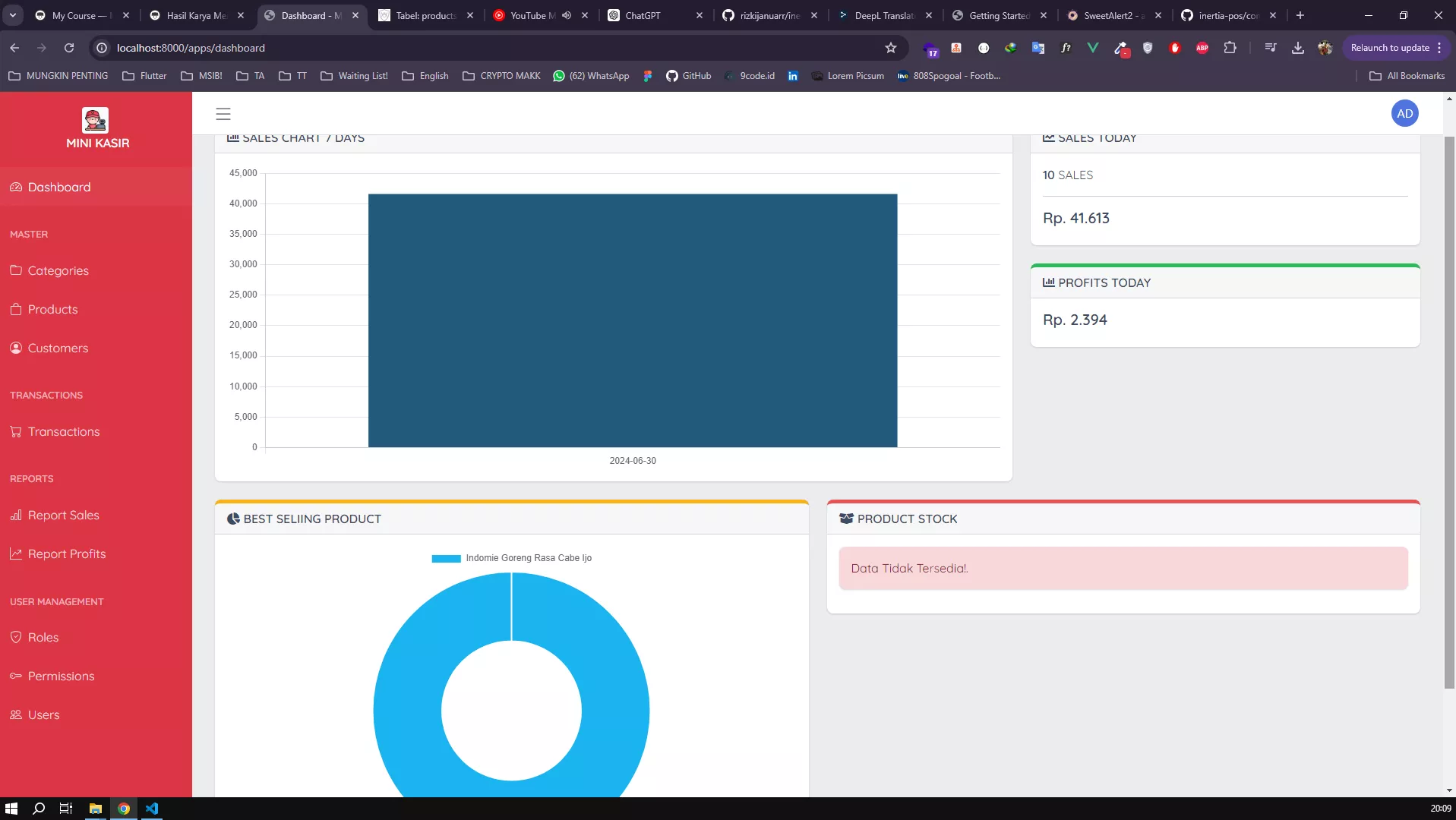The image size is (1456, 820).
Task: Click the Products bag icon
Action: coord(16,309)
